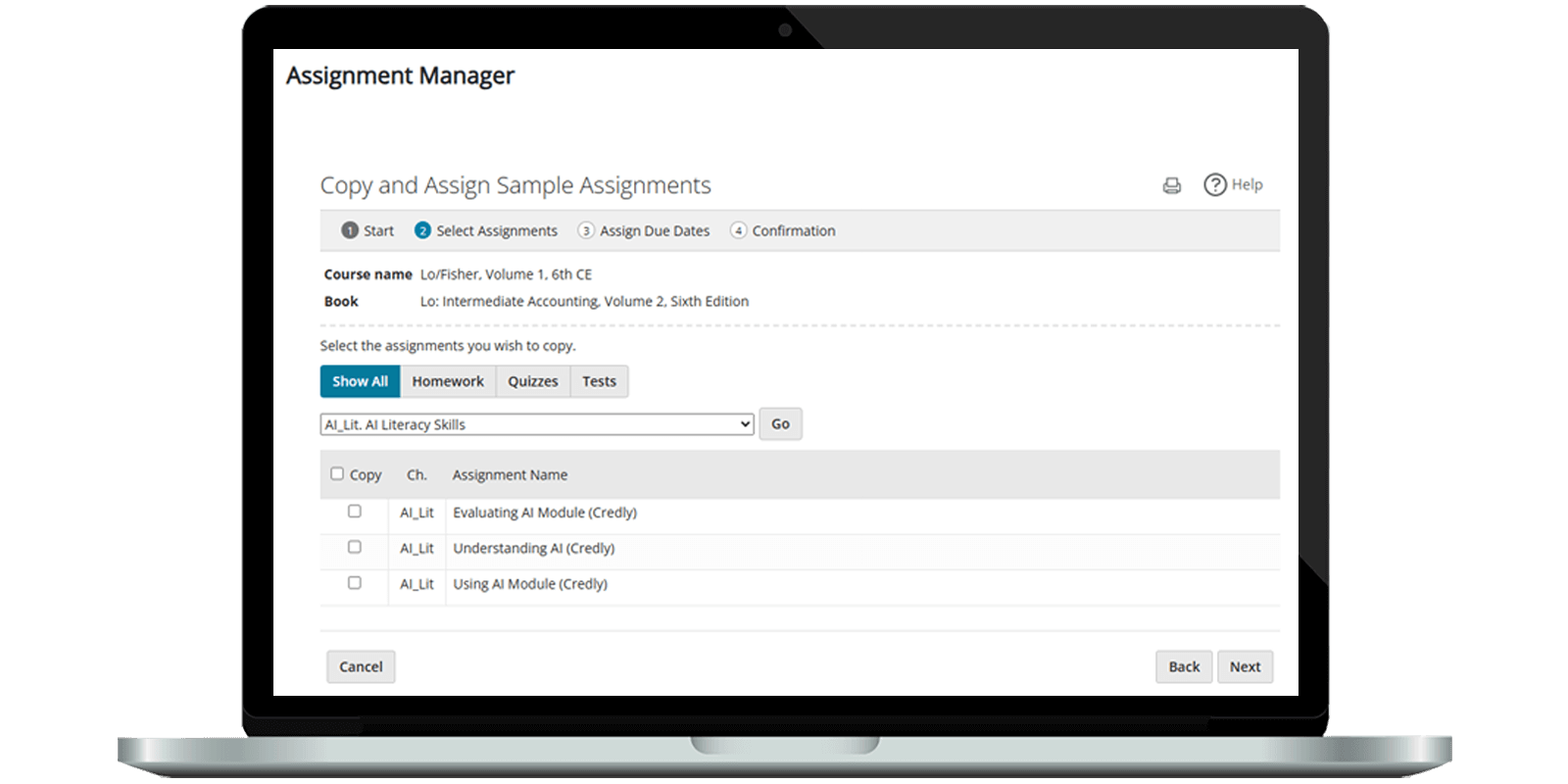Switch to the Homework tab
This screenshot has height=784, width=1568.
[x=448, y=381]
